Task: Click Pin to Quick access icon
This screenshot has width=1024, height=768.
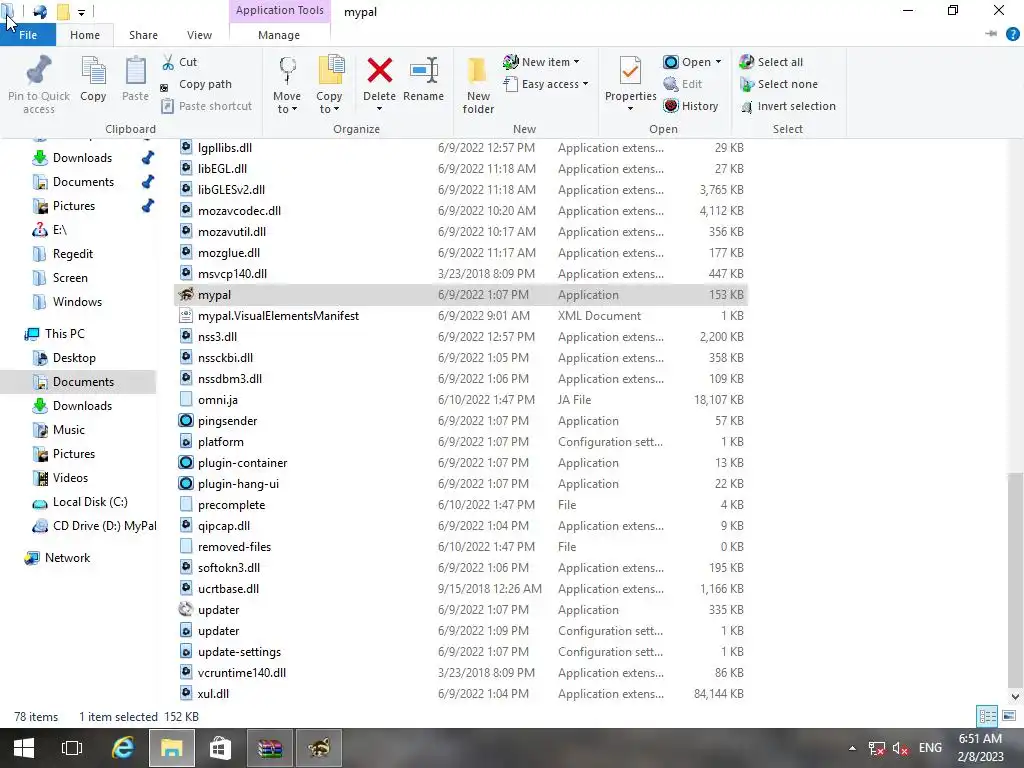Action: [x=39, y=71]
